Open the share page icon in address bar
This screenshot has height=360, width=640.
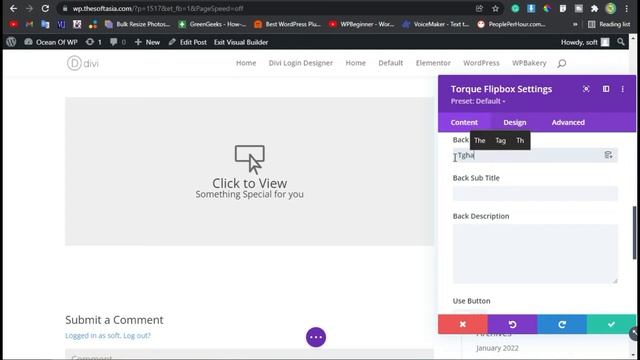[479, 9]
